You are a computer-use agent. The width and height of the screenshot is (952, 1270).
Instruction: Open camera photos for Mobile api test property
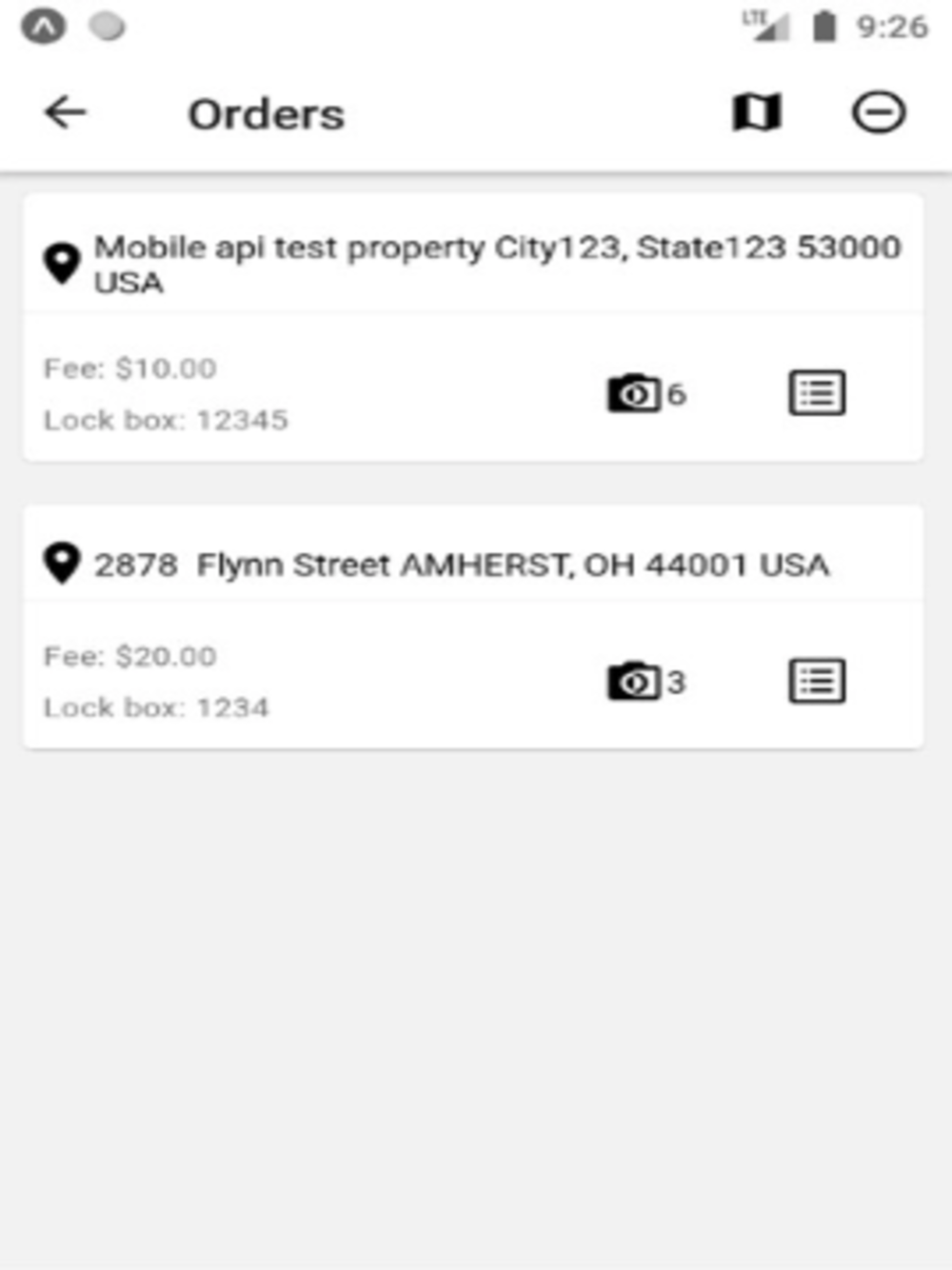634,393
